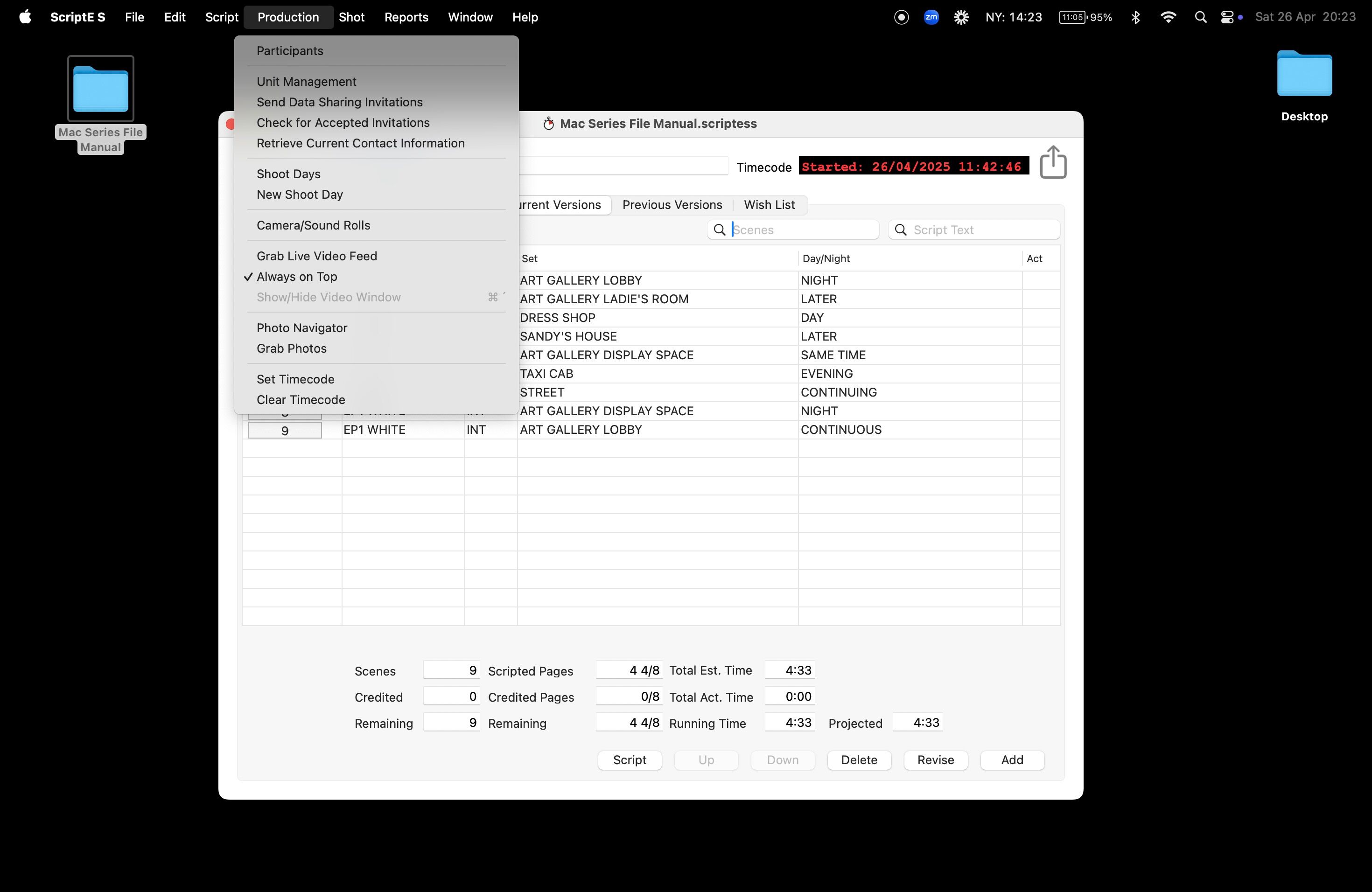Open the Apple menu

[25, 17]
